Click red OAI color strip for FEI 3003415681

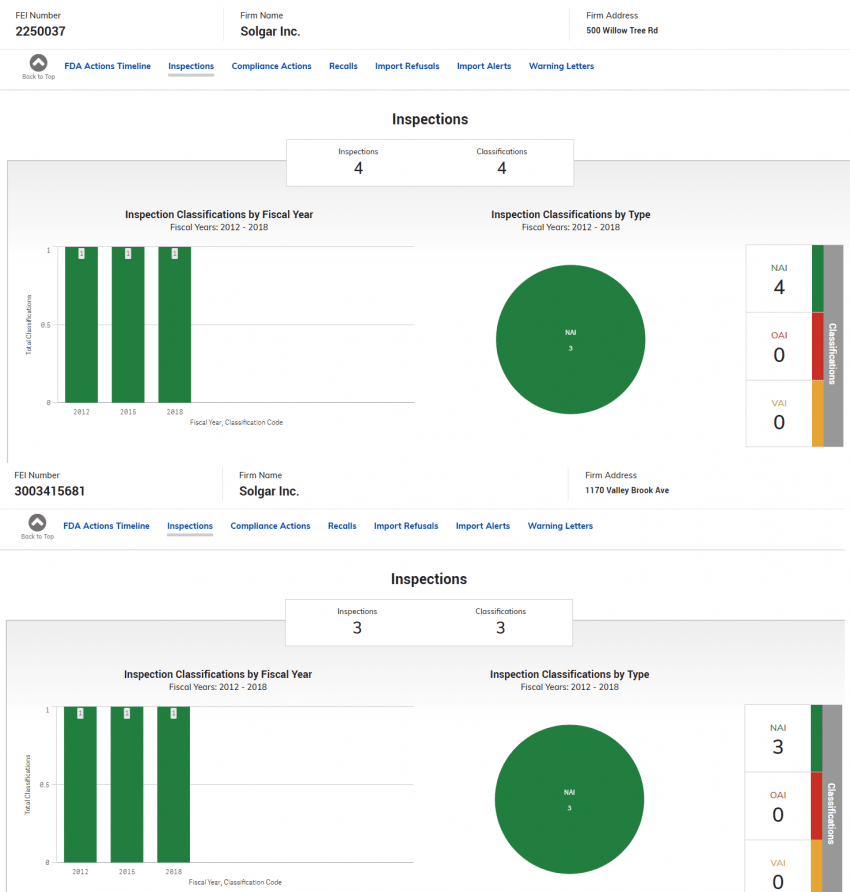tap(816, 806)
